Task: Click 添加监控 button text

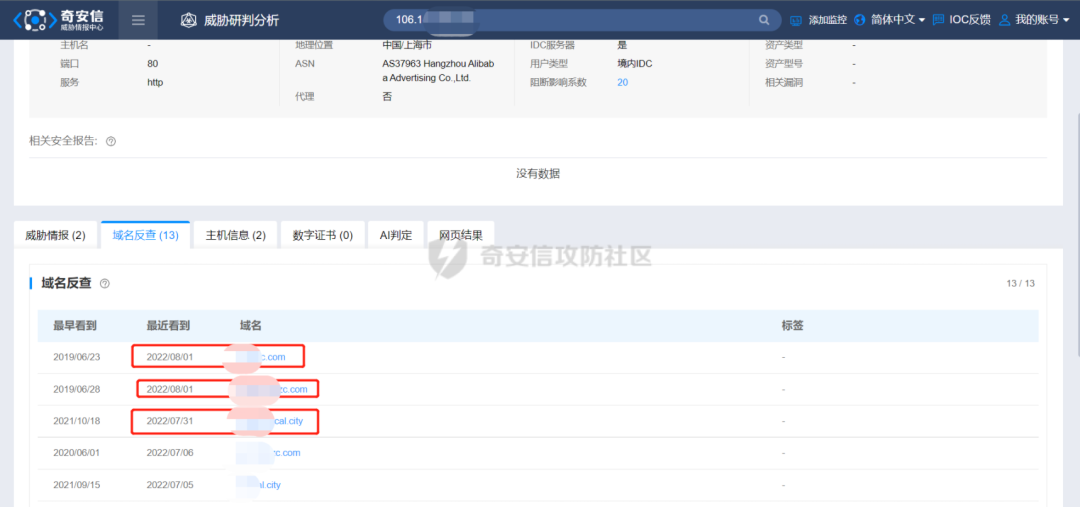Action: pos(828,20)
